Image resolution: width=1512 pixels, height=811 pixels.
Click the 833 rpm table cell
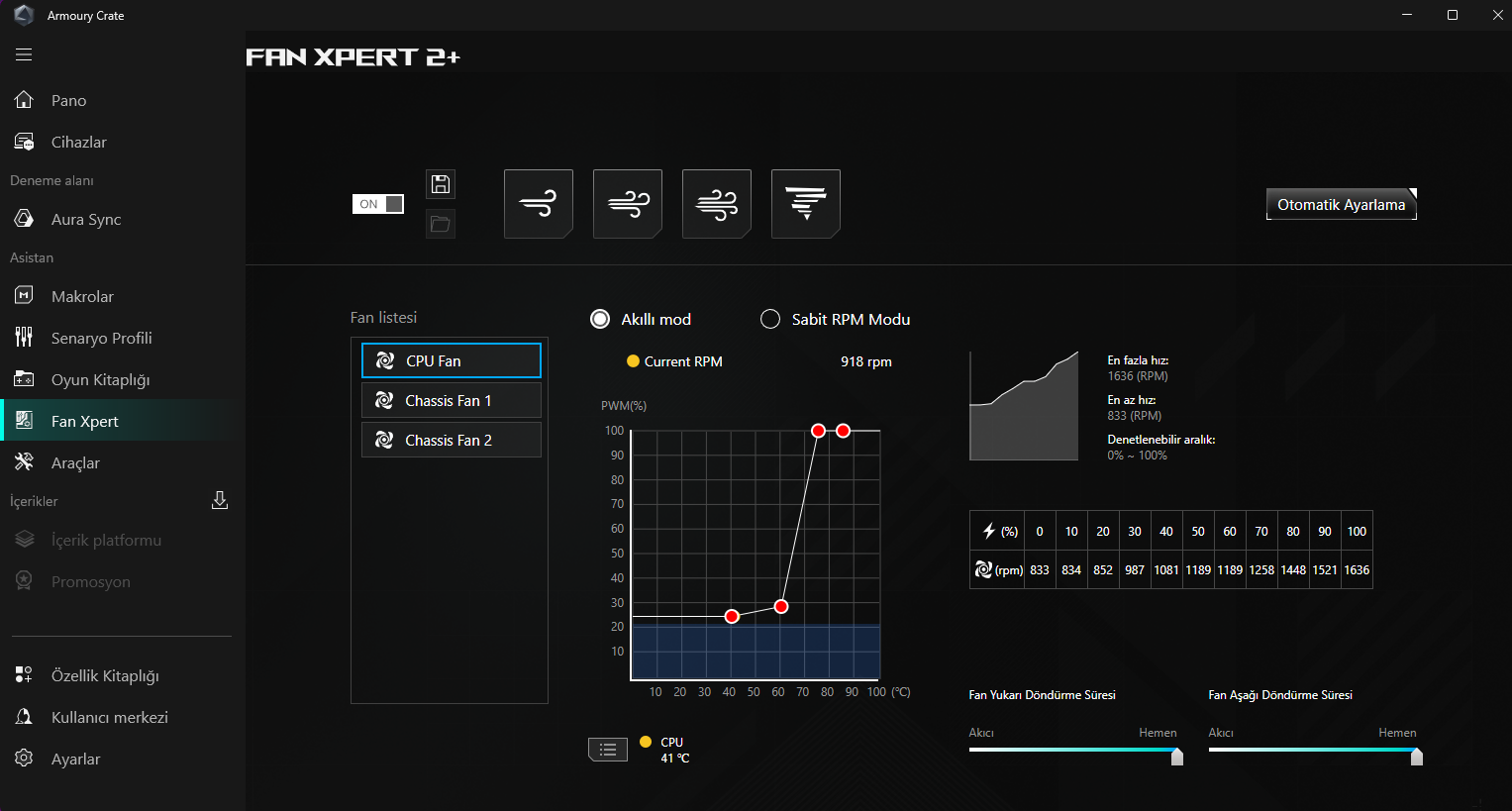click(1040, 569)
